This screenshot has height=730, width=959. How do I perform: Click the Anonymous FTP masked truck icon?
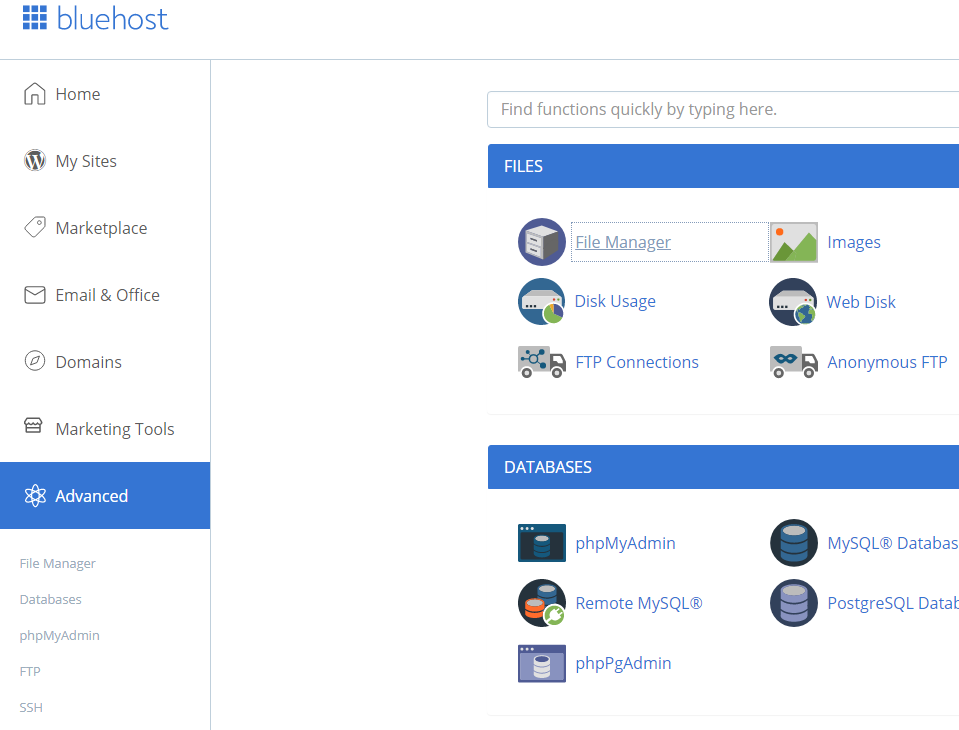(794, 362)
